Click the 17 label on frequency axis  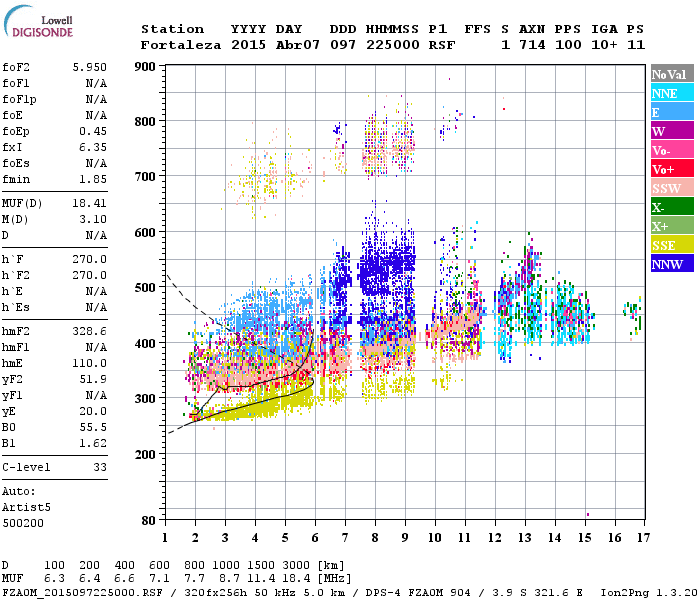(642, 538)
